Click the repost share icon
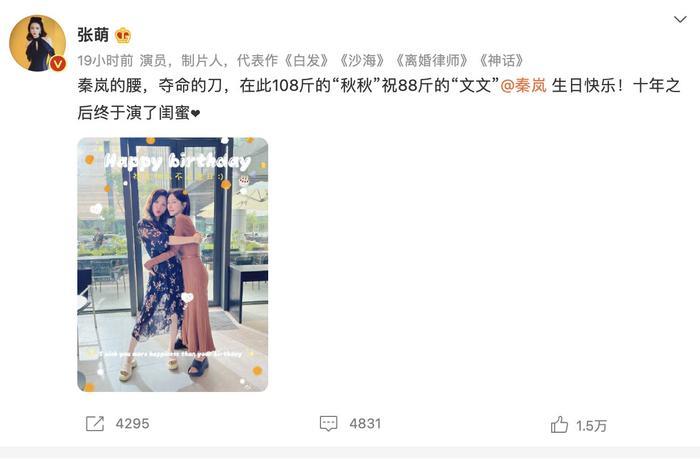 95,423
